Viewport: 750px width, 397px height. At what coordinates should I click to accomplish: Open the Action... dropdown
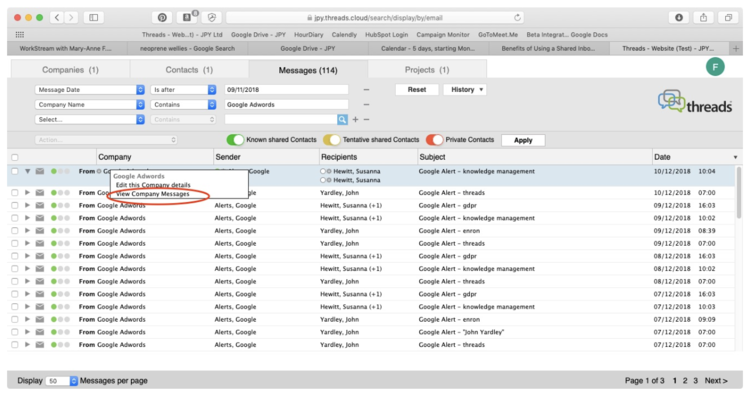[x=106, y=140]
